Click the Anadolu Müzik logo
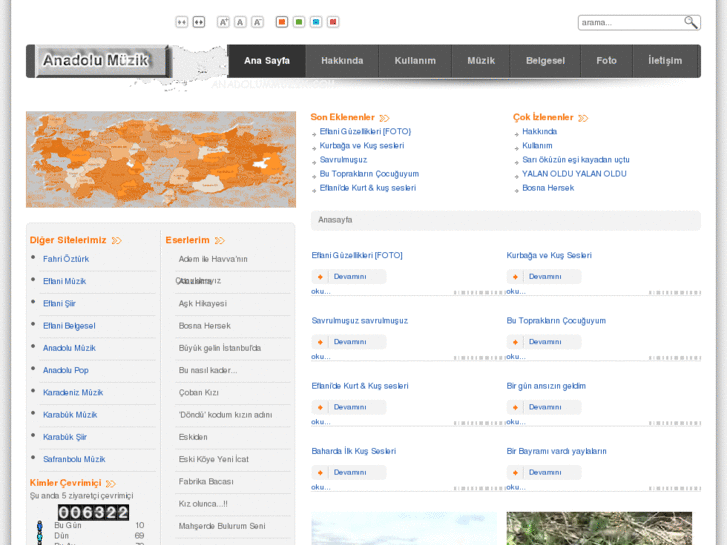The width and height of the screenshot is (727, 545). coord(96,60)
